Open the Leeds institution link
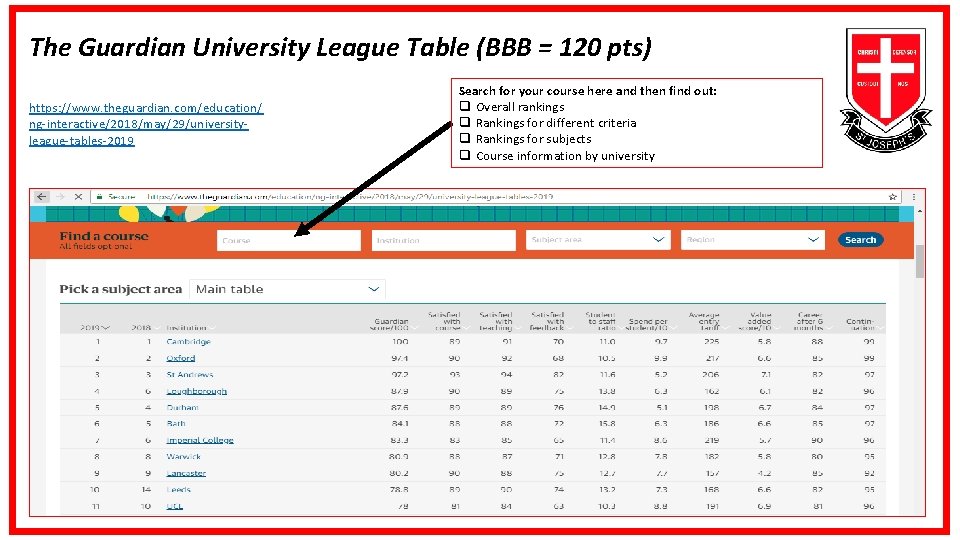The width and height of the screenshot is (960, 540). click(x=179, y=490)
